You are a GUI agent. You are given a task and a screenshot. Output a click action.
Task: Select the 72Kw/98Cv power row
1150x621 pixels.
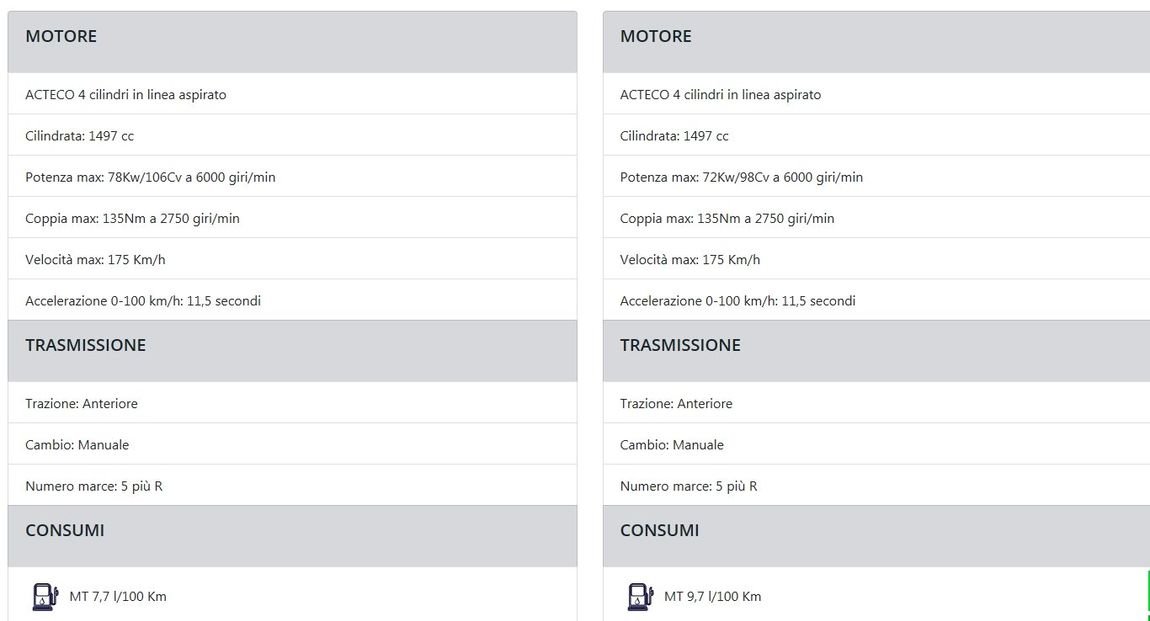pyautogui.click(x=876, y=177)
